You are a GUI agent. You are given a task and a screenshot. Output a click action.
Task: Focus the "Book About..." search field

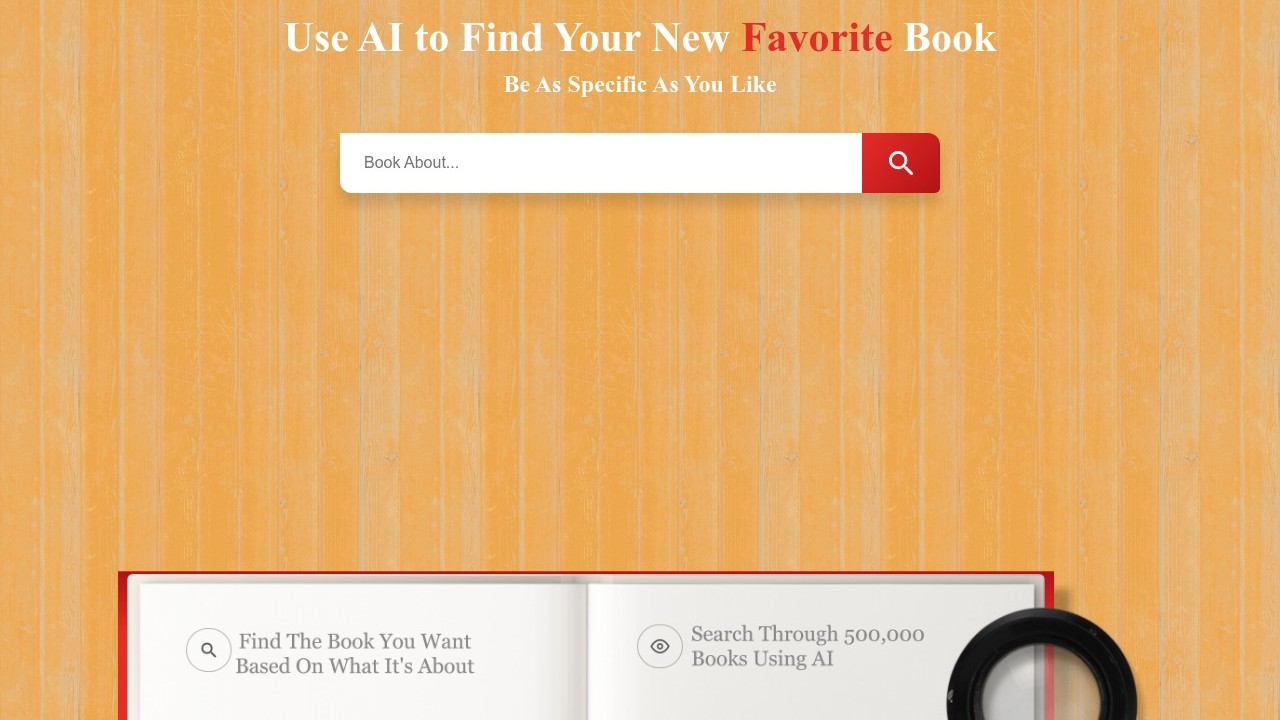click(601, 163)
